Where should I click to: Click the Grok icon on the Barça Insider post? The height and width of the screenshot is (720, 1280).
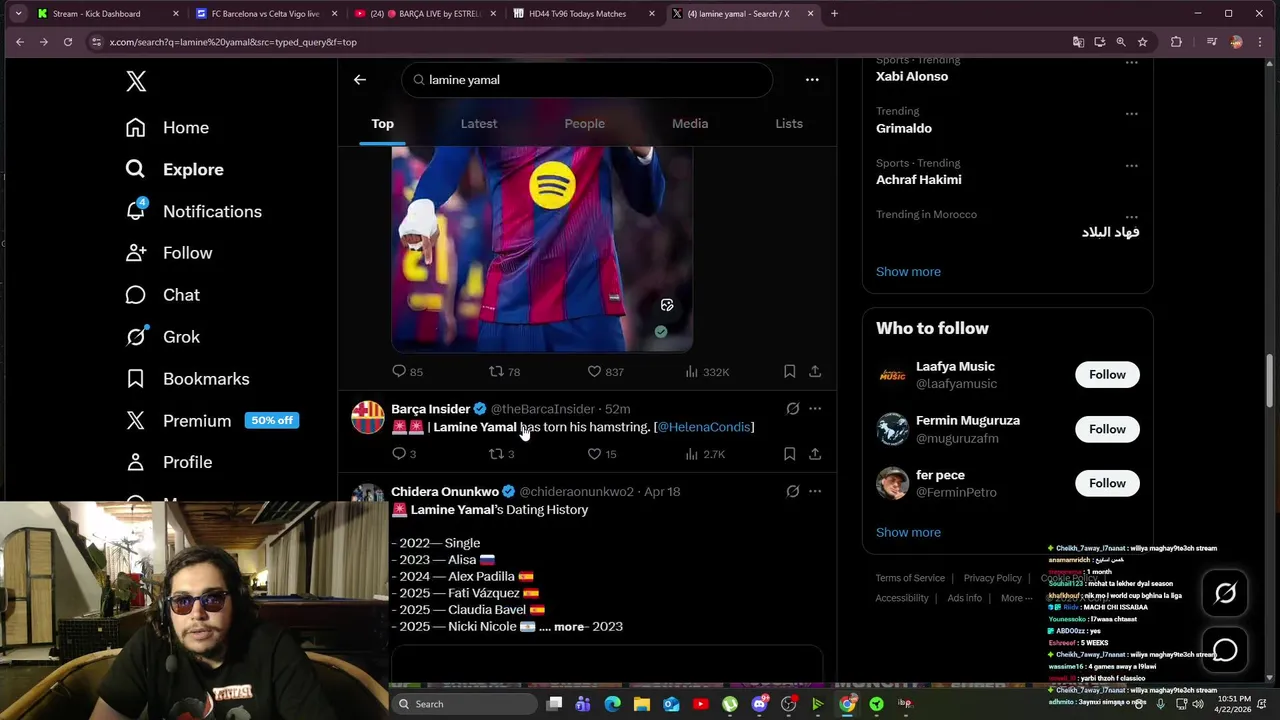pos(792,409)
